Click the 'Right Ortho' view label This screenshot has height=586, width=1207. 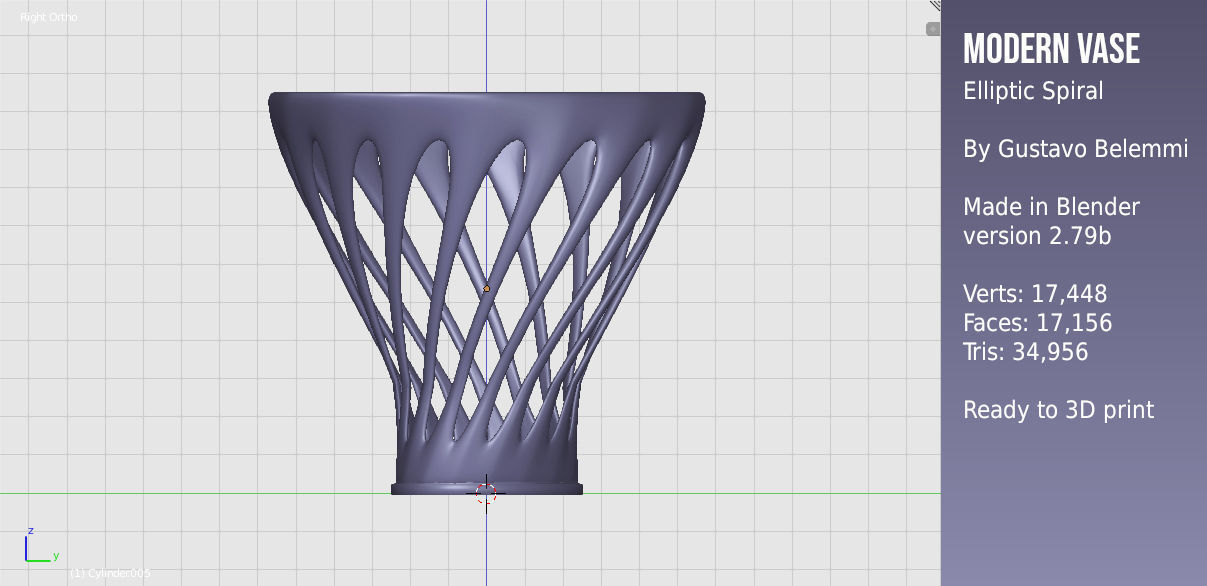coord(49,17)
